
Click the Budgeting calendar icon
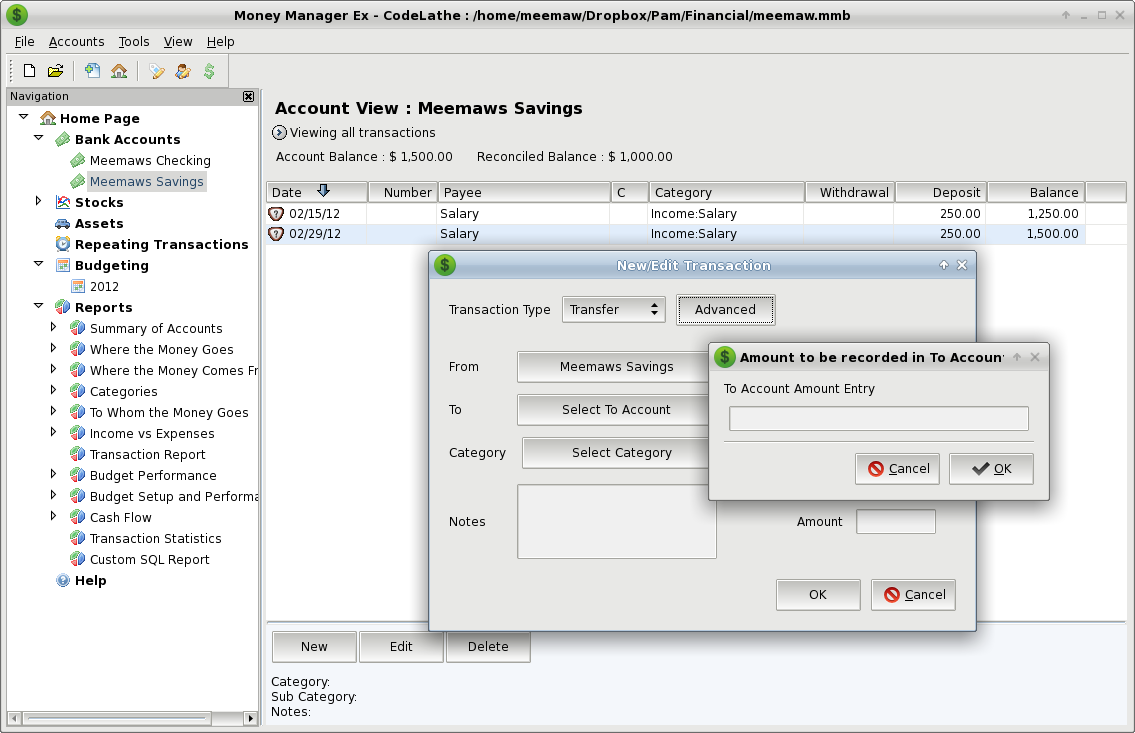(63, 266)
